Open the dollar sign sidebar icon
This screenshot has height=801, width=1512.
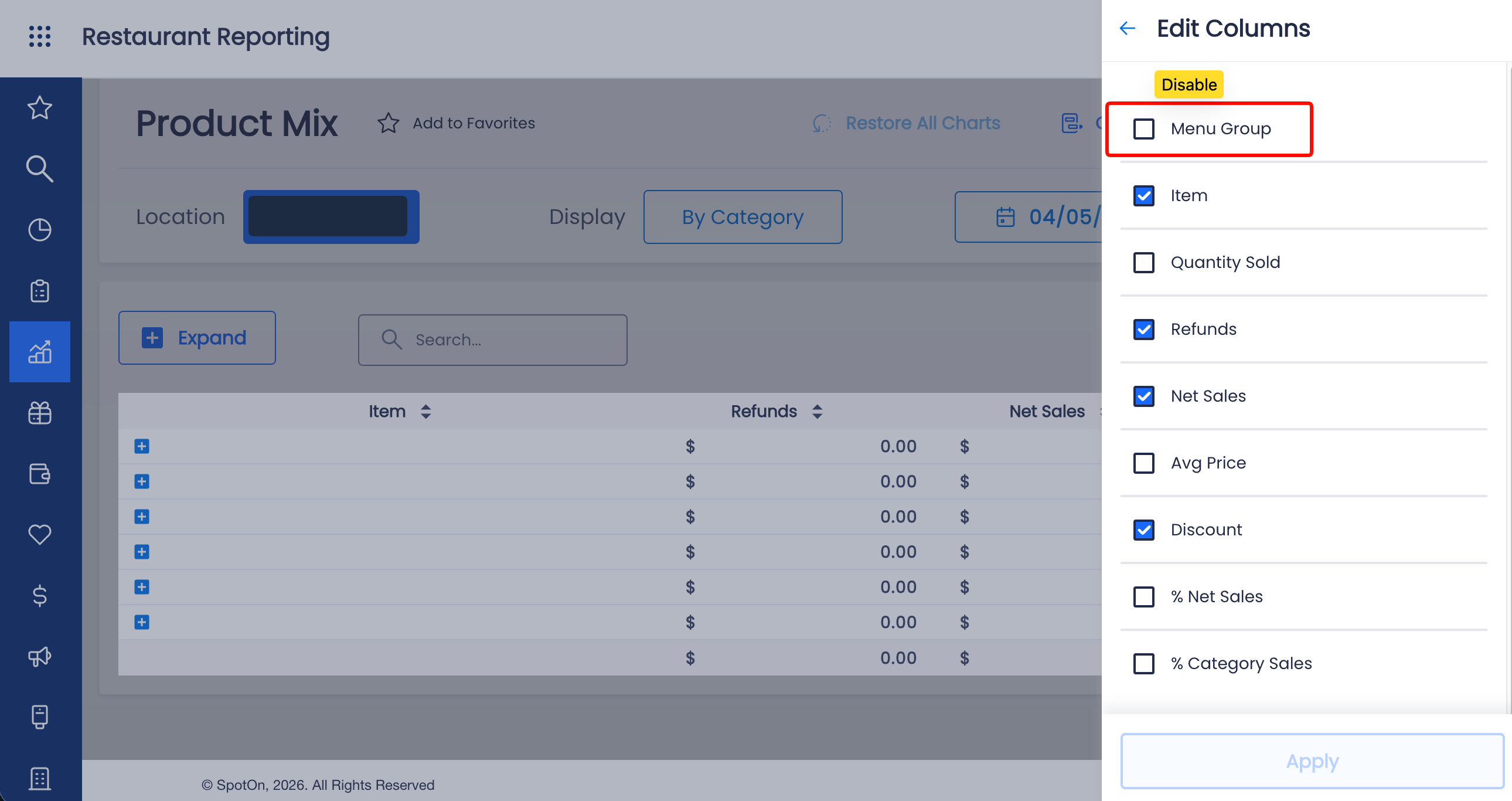[40, 595]
